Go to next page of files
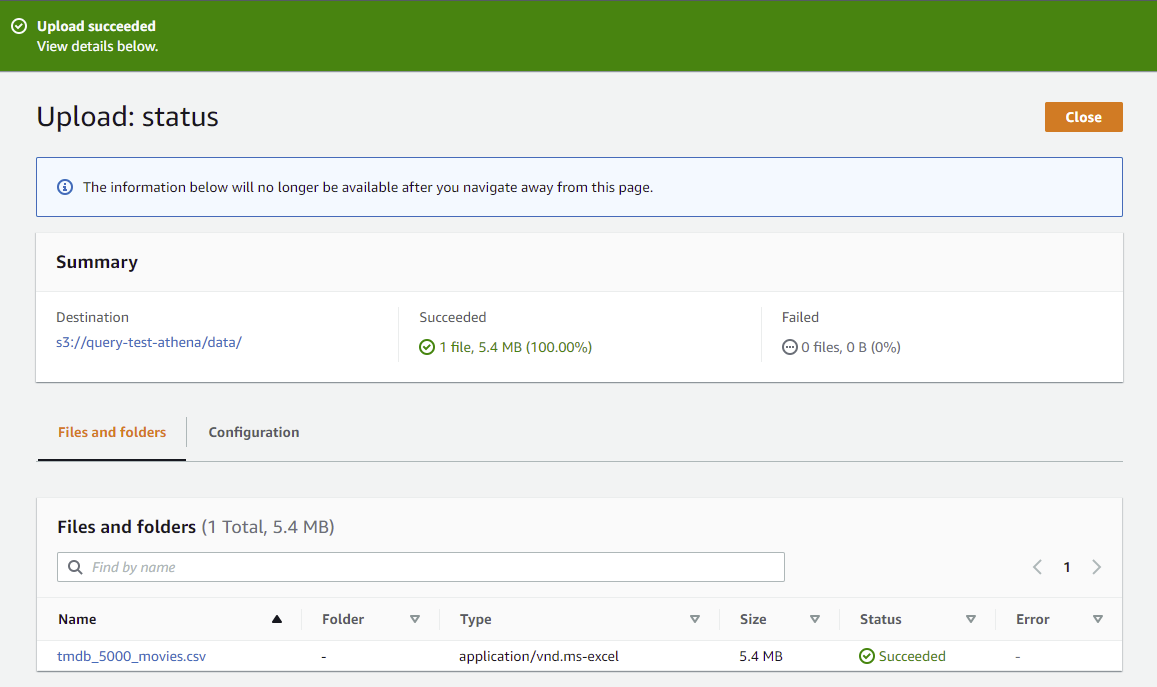This screenshot has height=687, width=1157. click(1097, 567)
